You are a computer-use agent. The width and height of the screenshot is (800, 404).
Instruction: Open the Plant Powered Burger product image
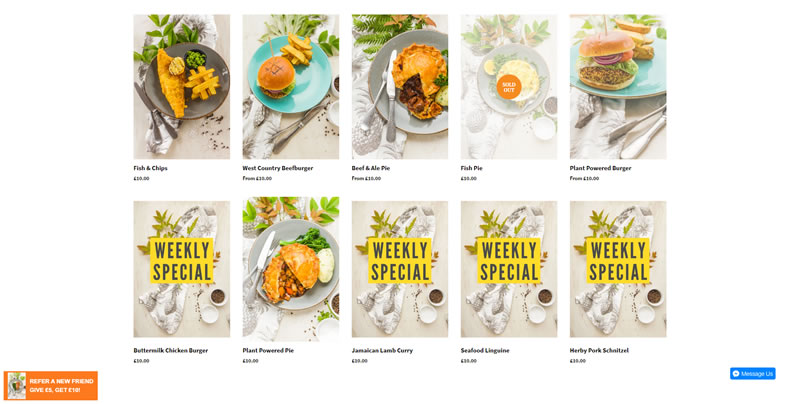pyautogui.click(x=618, y=87)
